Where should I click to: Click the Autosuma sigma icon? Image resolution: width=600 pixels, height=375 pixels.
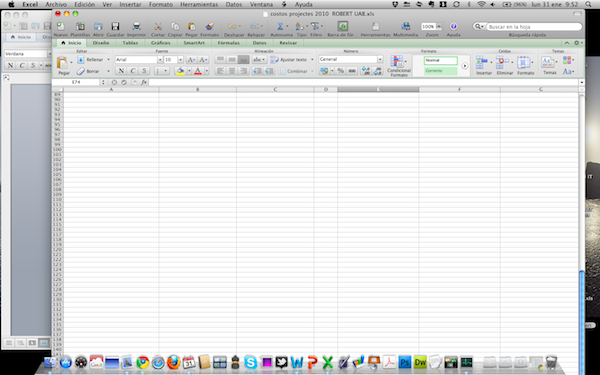[280, 26]
